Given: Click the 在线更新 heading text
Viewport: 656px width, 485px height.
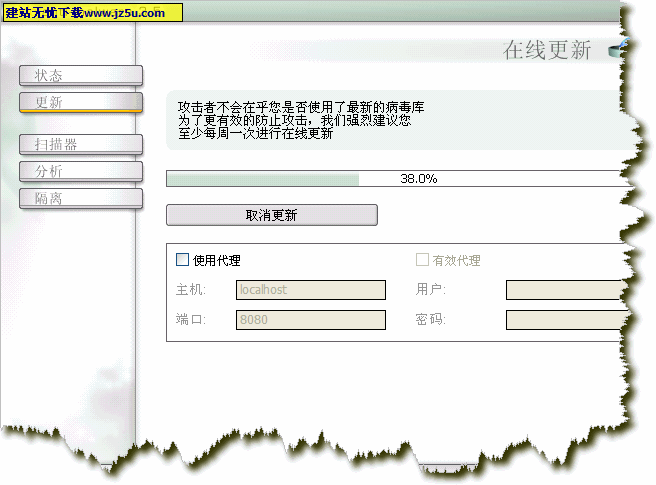Looking at the screenshot, I should coord(547,50).
